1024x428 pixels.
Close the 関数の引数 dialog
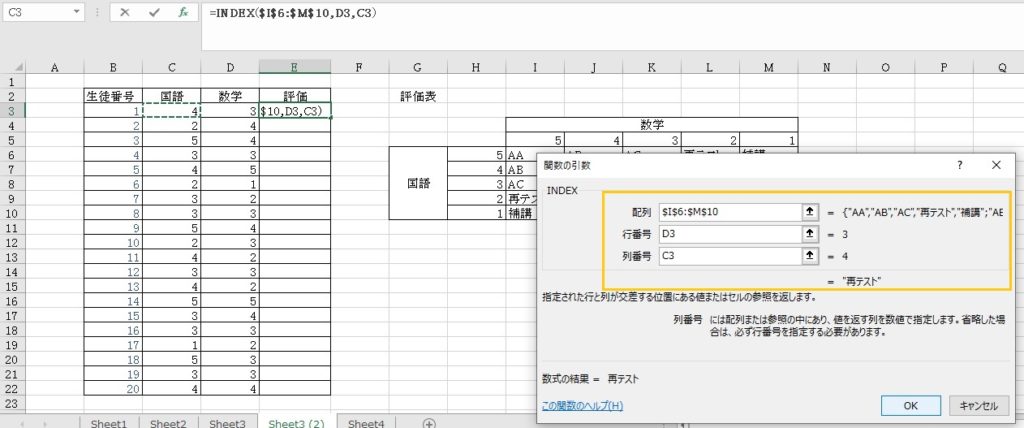pyautogui.click(x=996, y=165)
